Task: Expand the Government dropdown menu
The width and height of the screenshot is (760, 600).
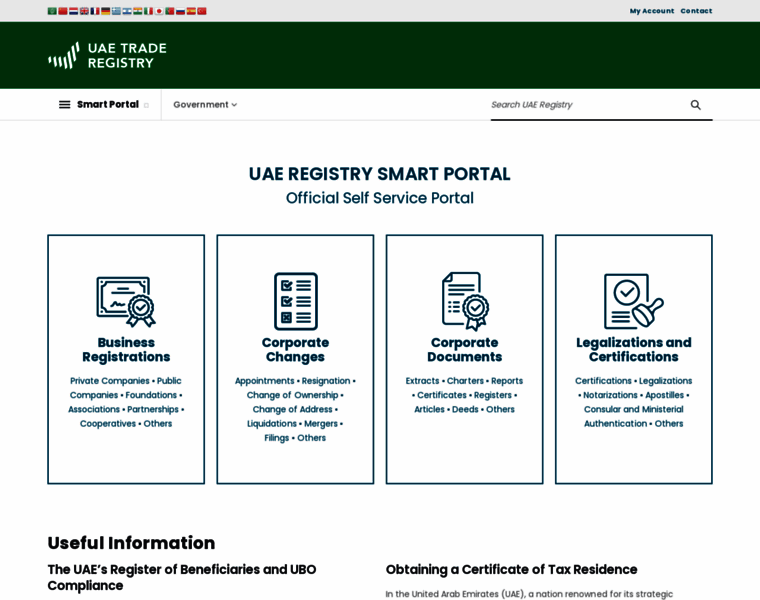Action: click(205, 105)
